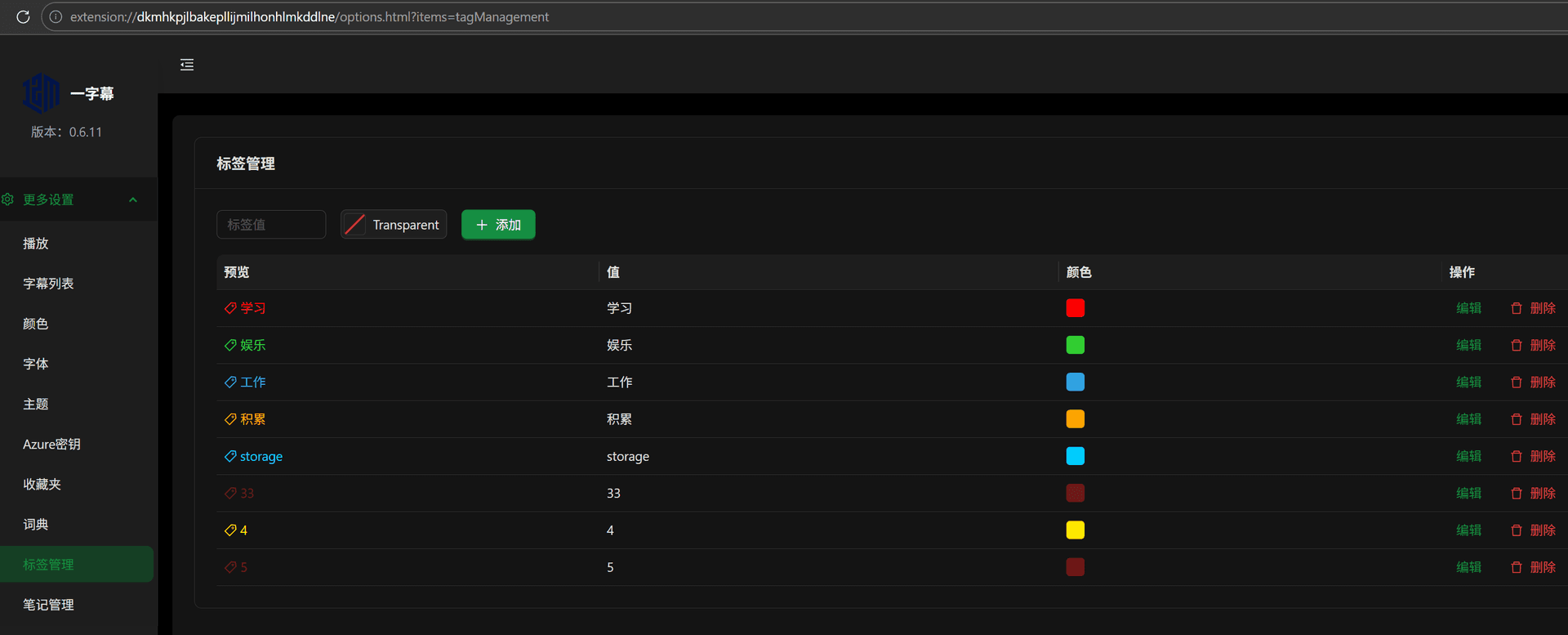Open the 字幕列表 menu item
The width and height of the screenshot is (1568, 635).
pyautogui.click(x=48, y=284)
